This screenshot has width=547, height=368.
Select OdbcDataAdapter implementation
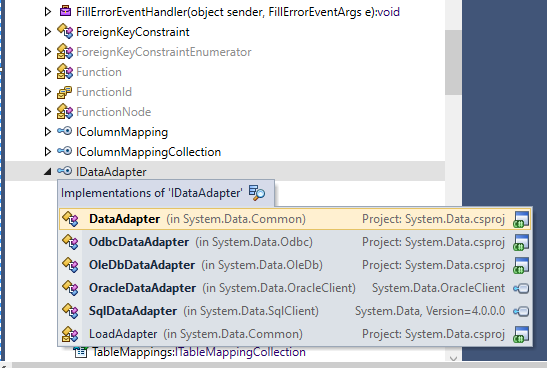click(x=295, y=242)
